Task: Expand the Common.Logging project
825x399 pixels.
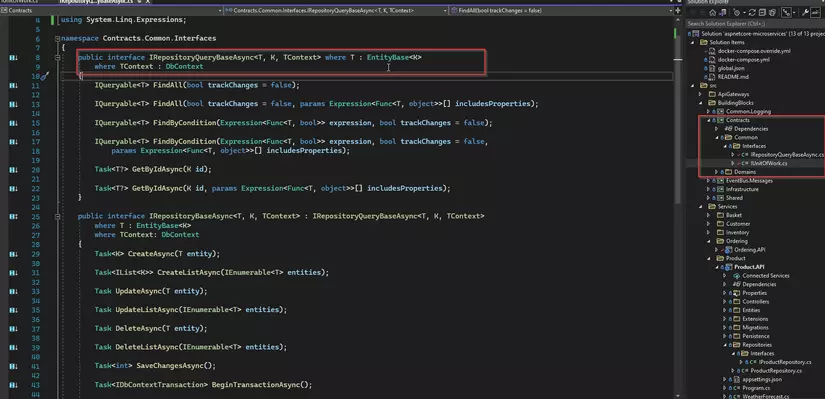Action: [709, 112]
